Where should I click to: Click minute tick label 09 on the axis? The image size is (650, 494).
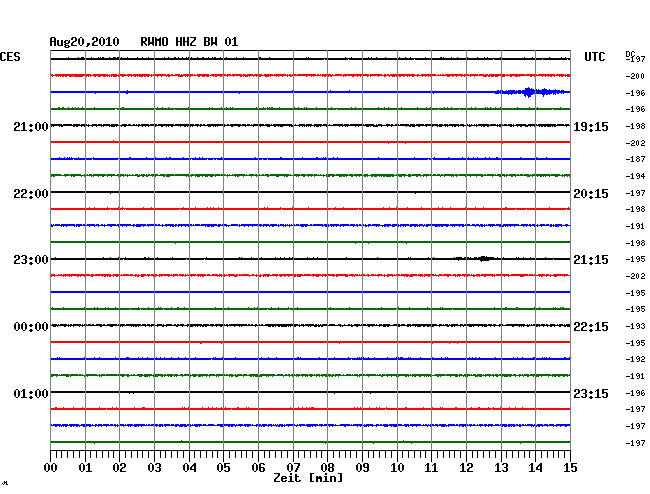362,467
